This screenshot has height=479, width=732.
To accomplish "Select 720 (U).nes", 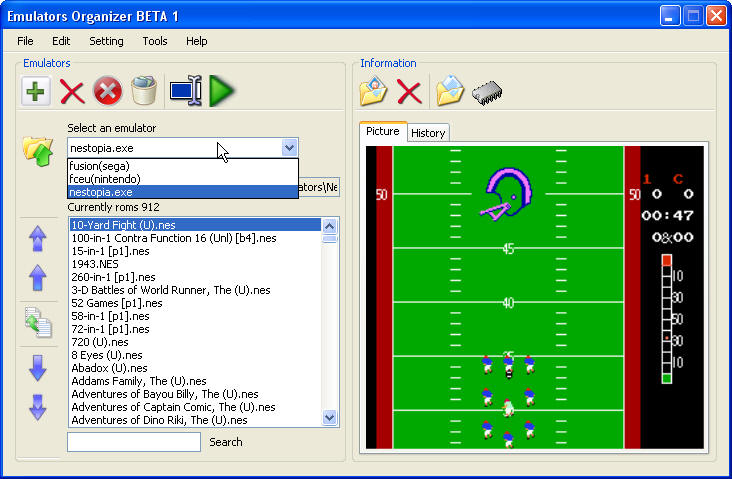I will coord(195,342).
